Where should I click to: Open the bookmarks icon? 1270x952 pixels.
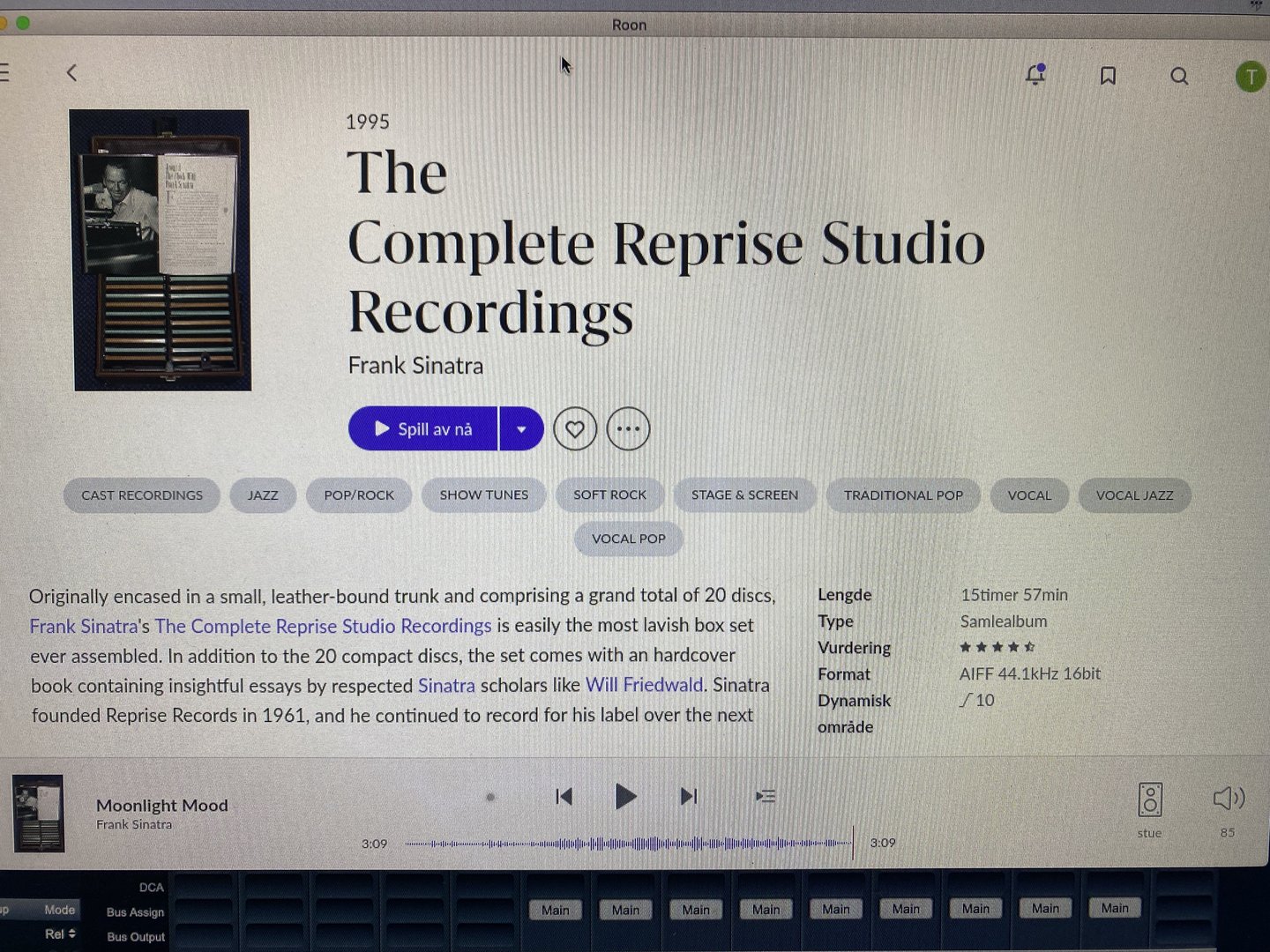[x=1108, y=76]
